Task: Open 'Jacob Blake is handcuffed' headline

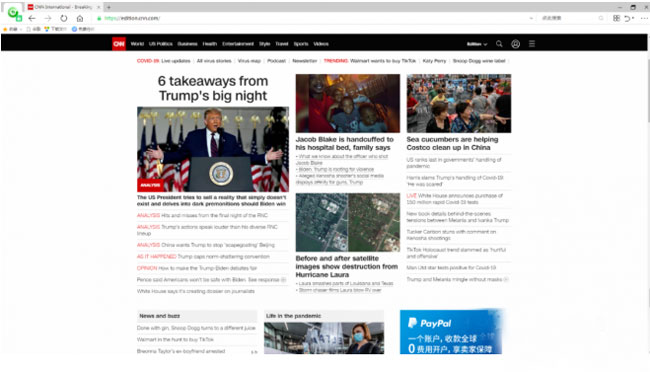Action: [344, 143]
